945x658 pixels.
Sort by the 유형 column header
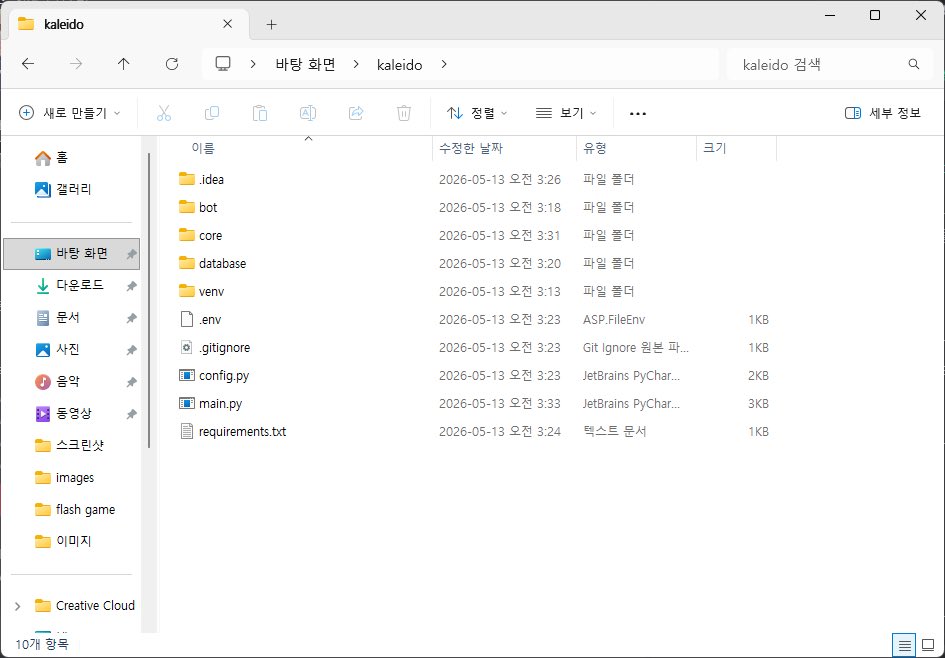[636, 148]
